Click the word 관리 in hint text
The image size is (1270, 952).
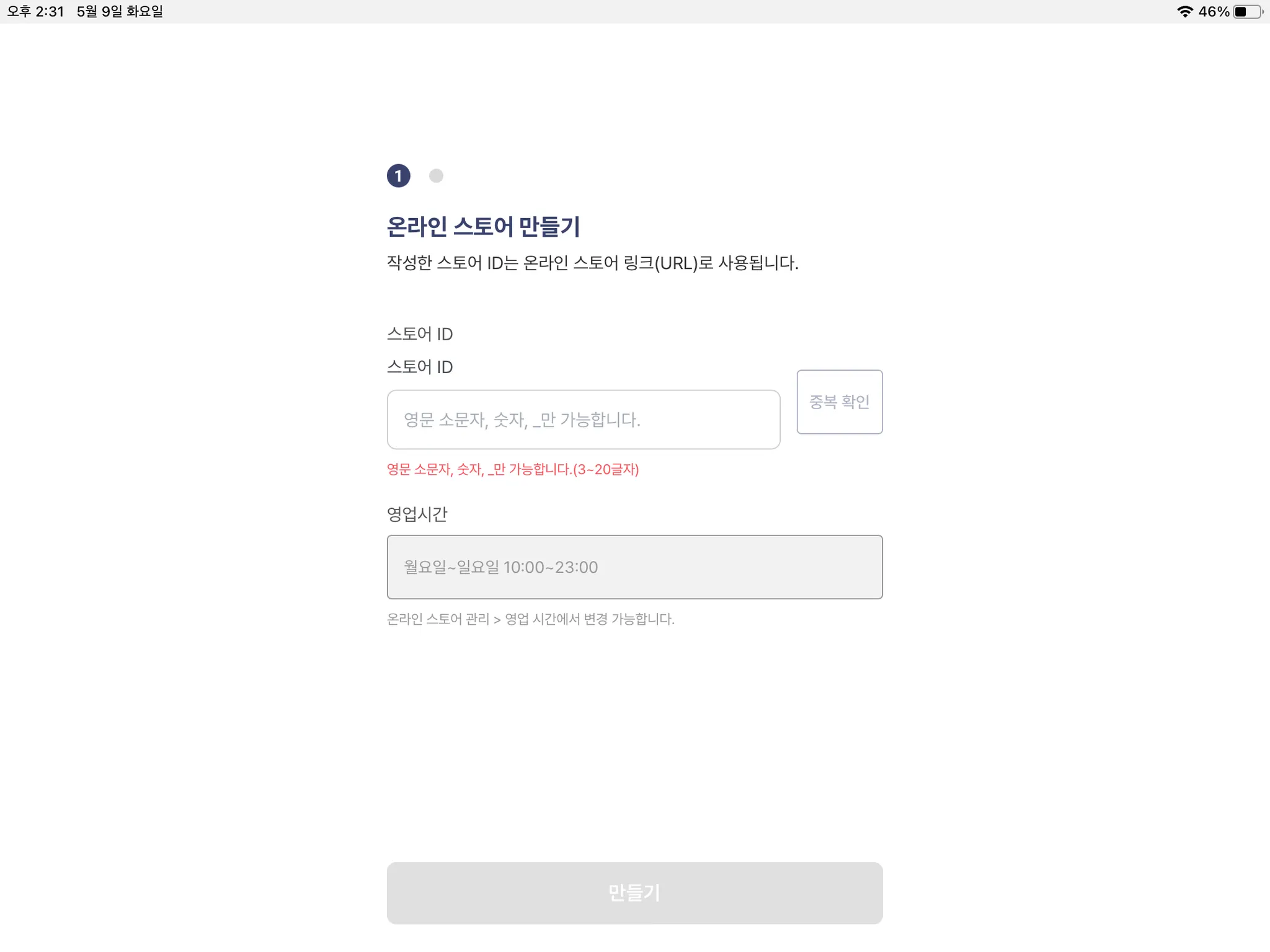pyautogui.click(x=477, y=619)
